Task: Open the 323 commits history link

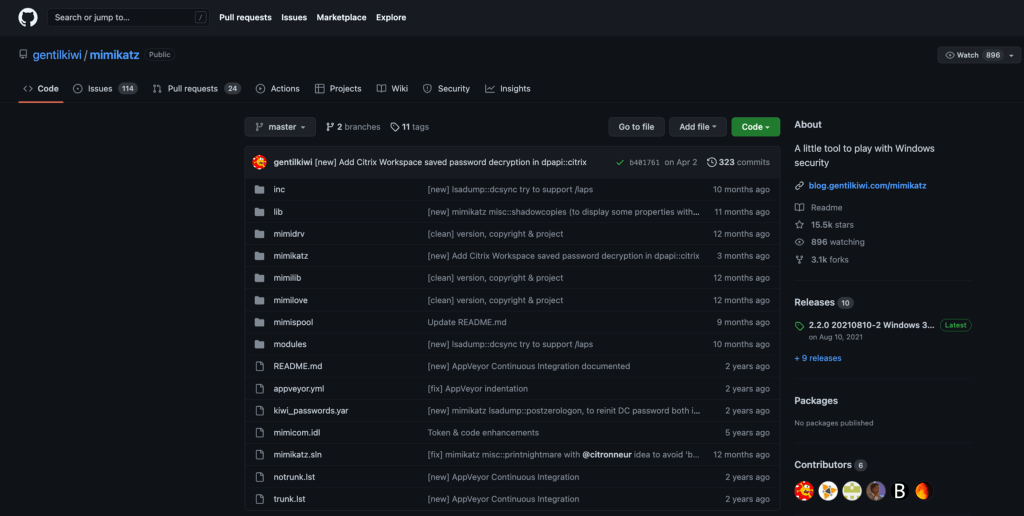Action: pyautogui.click(x=738, y=162)
